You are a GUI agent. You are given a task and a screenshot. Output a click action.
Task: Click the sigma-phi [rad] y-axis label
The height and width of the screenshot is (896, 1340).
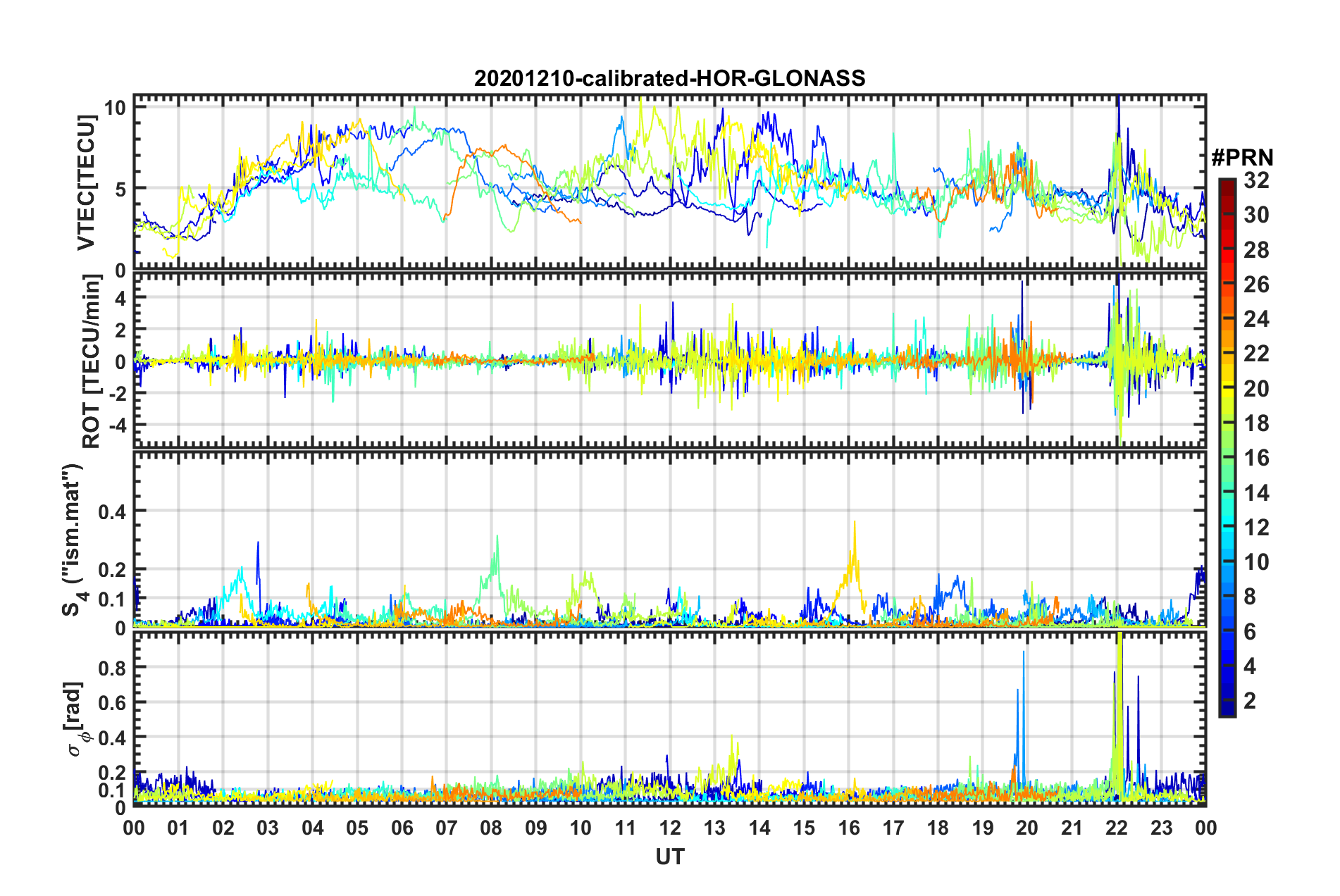[x=75, y=719]
